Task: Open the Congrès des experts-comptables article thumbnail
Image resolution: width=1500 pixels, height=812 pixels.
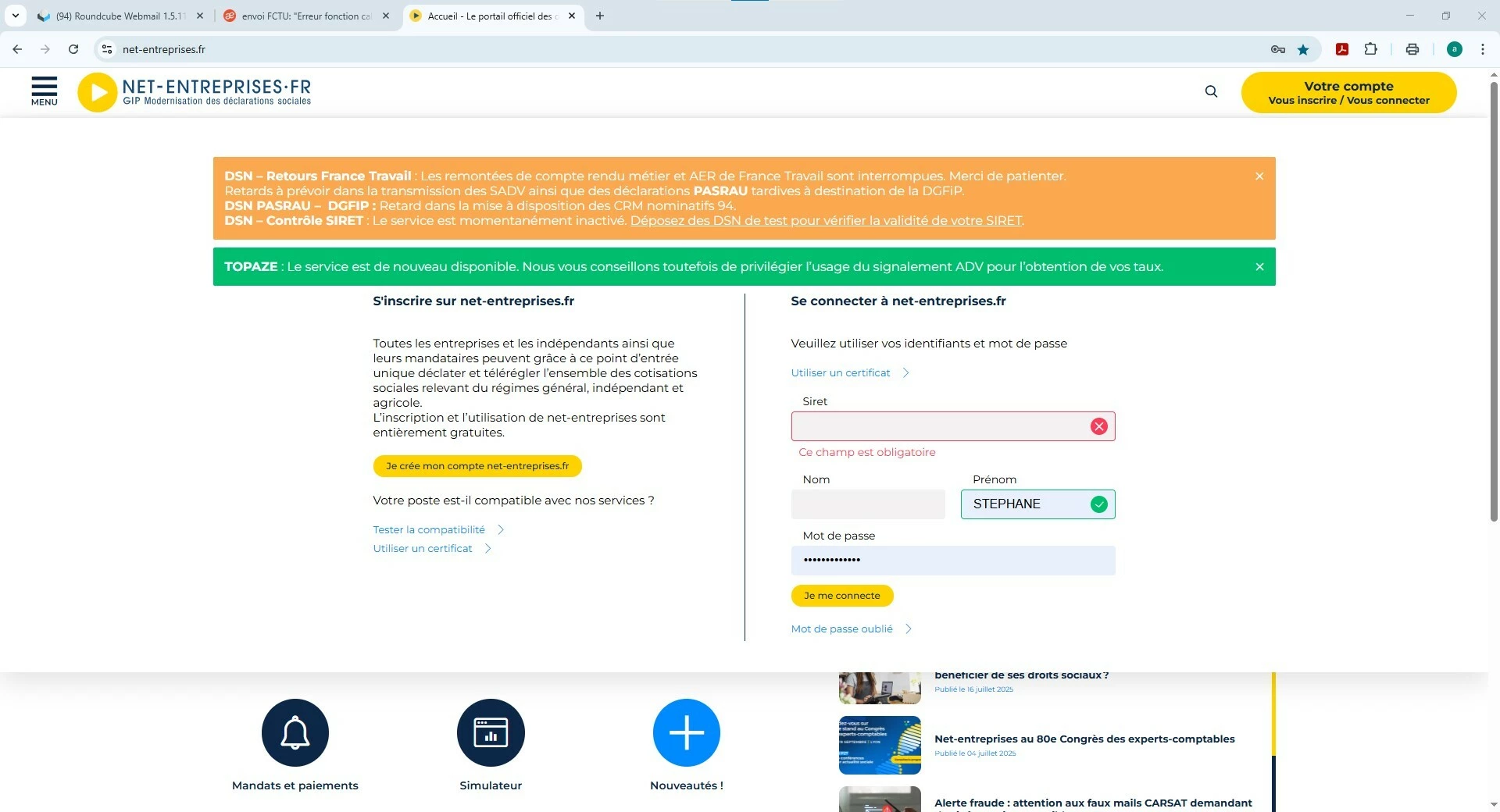Action: pos(880,746)
